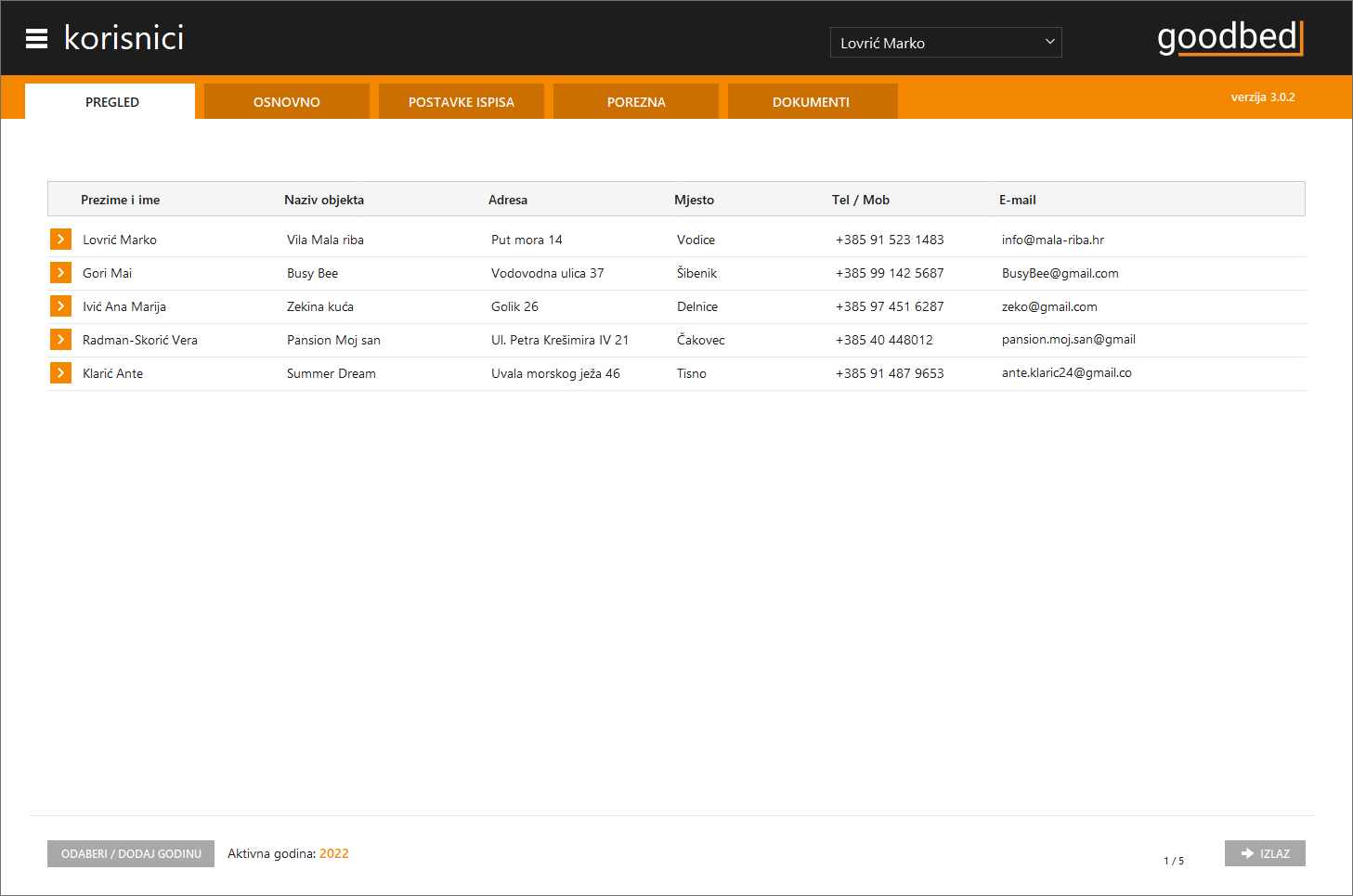Screen dimensions: 1353x896
Task: Click the place Čakovec
Action: (701, 340)
